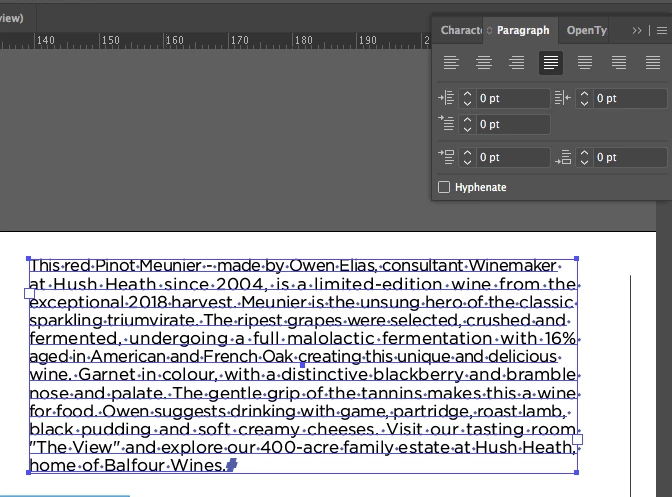Viewport: 672px width, 497px height.
Task: Click the Right indent value field
Action: click(x=630, y=99)
